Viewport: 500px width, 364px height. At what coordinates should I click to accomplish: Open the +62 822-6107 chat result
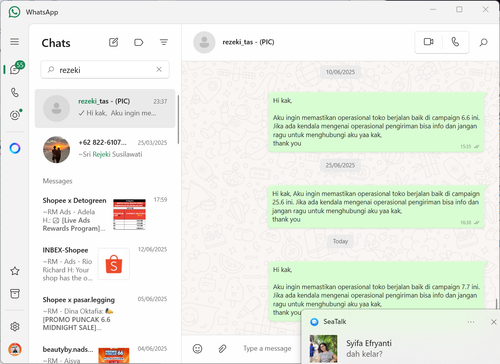[105, 149]
